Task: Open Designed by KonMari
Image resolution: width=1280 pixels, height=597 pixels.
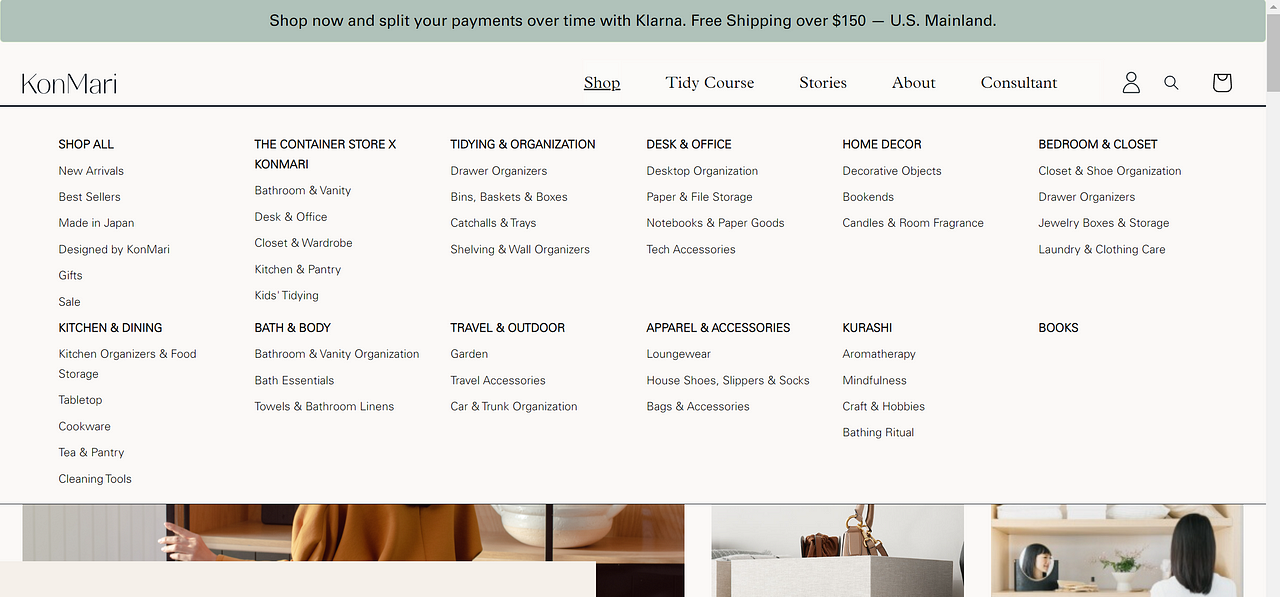Action: [x=114, y=249]
